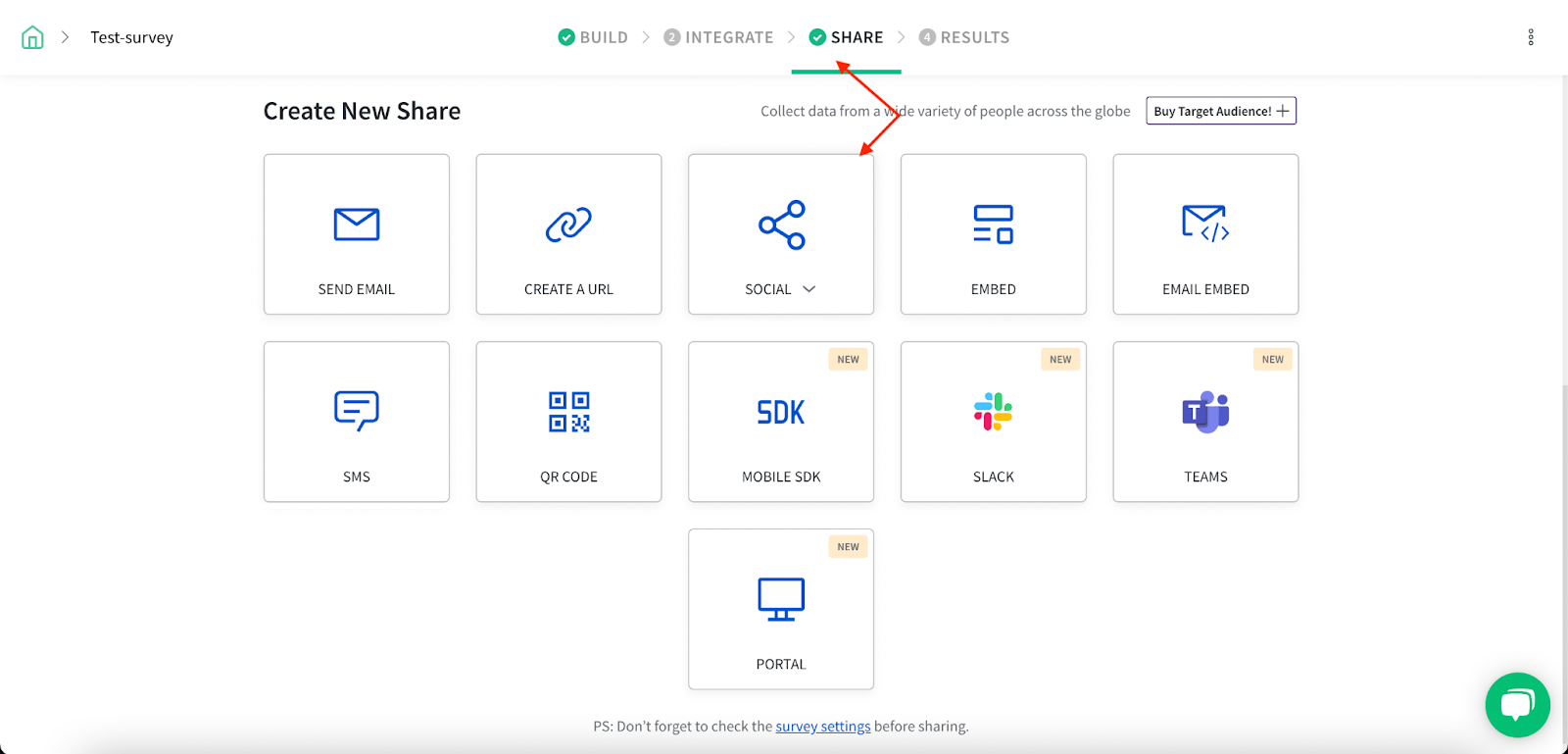1568x754 pixels.
Task: Click the Email Embed code icon
Action: pyautogui.click(x=1205, y=224)
